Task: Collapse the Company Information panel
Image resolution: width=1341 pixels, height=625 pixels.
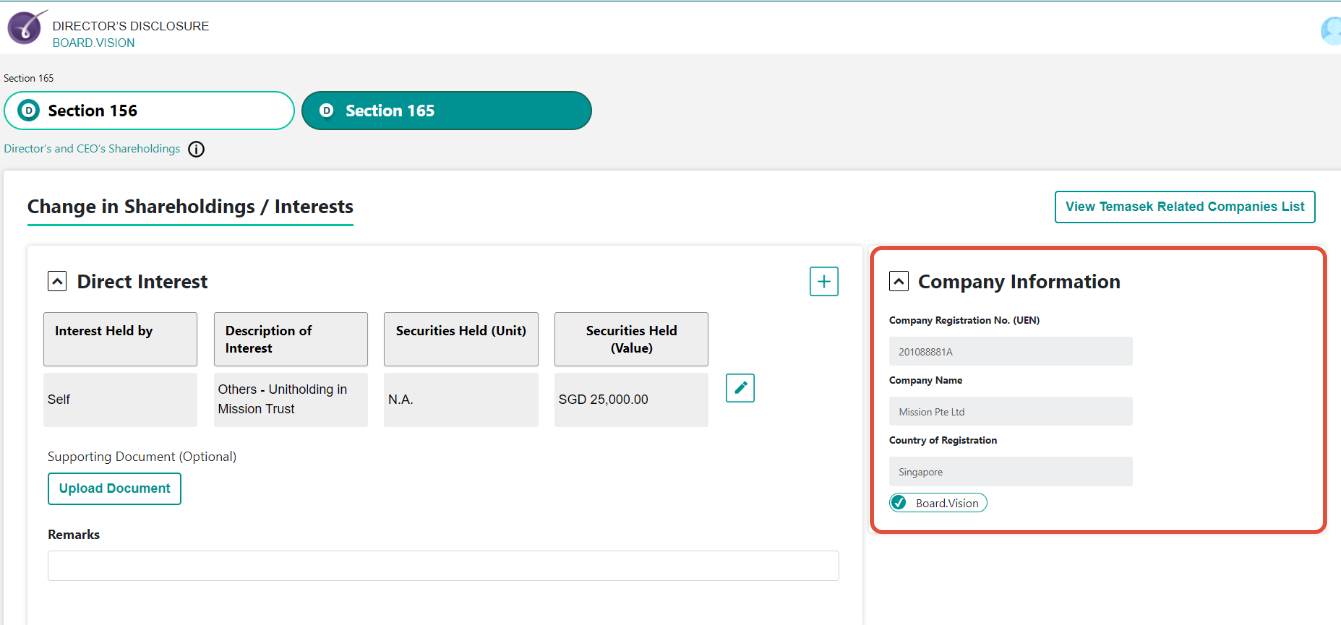Action: click(899, 282)
